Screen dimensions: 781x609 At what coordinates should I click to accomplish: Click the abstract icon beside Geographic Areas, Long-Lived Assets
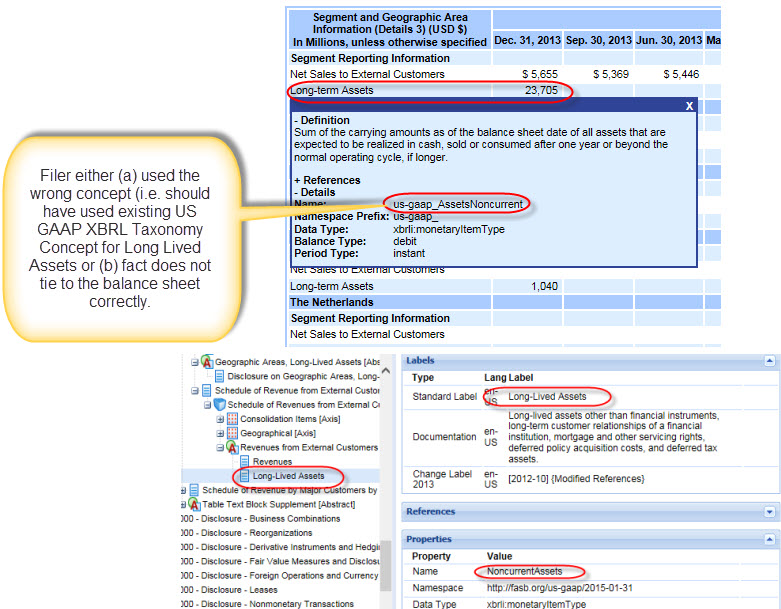click(207, 362)
